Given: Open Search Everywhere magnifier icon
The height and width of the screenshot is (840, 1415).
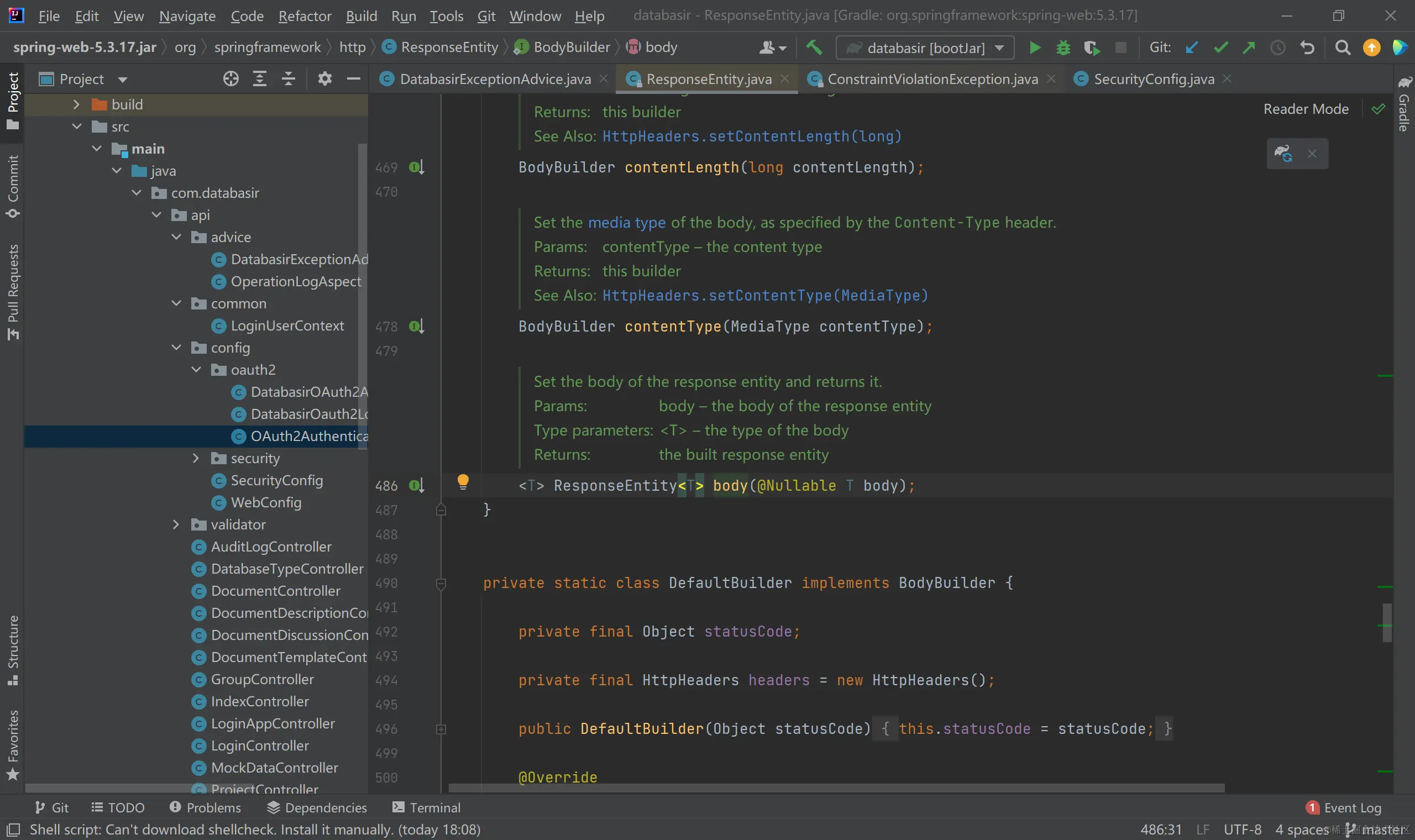Looking at the screenshot, I should coord(1343,48).
